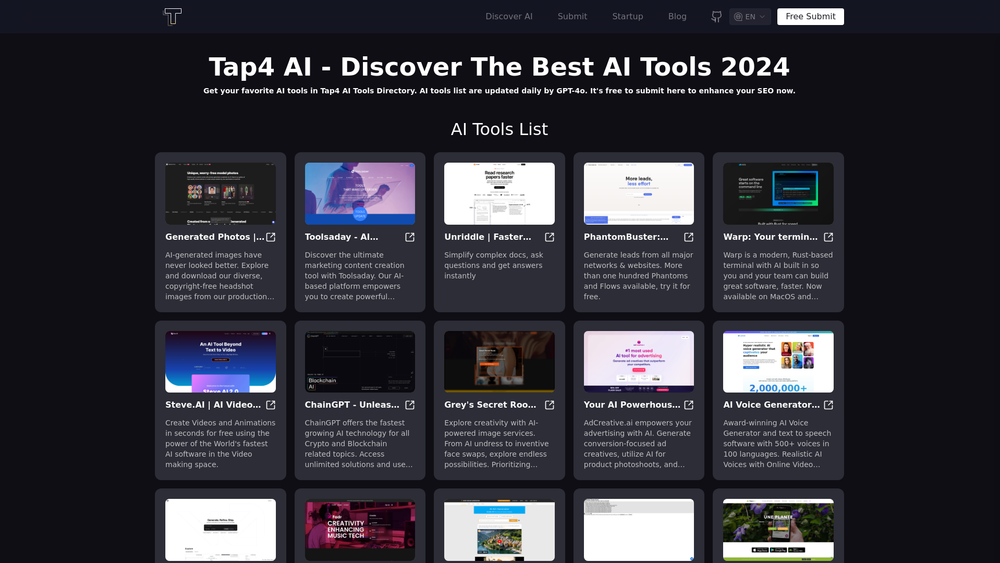The image size is (1000, 563).
Task: Open external link icon for Generated Photos
Action: (270, 237)
